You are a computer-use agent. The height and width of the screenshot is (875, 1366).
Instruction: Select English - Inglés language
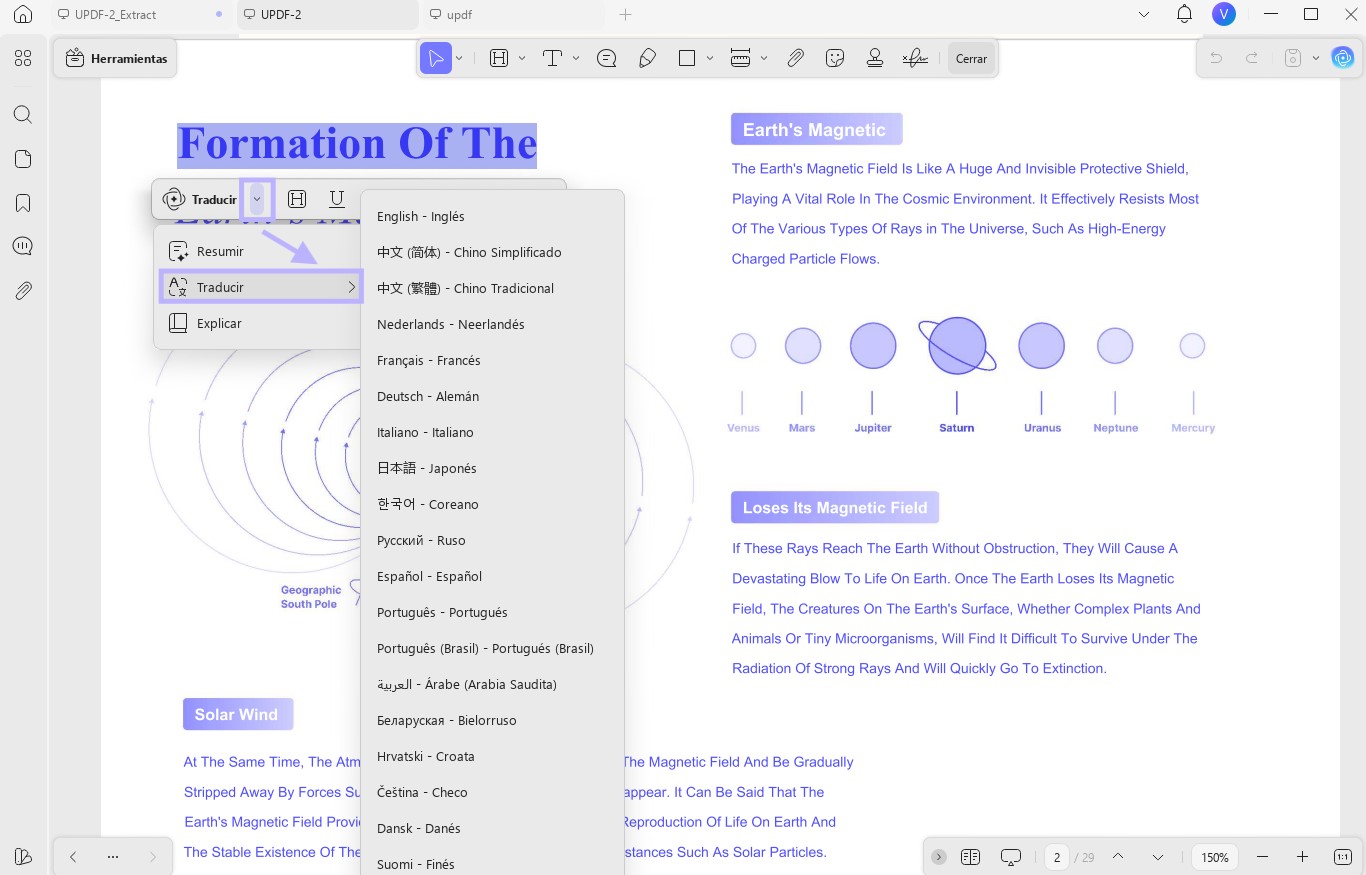[x=492, y=216]
